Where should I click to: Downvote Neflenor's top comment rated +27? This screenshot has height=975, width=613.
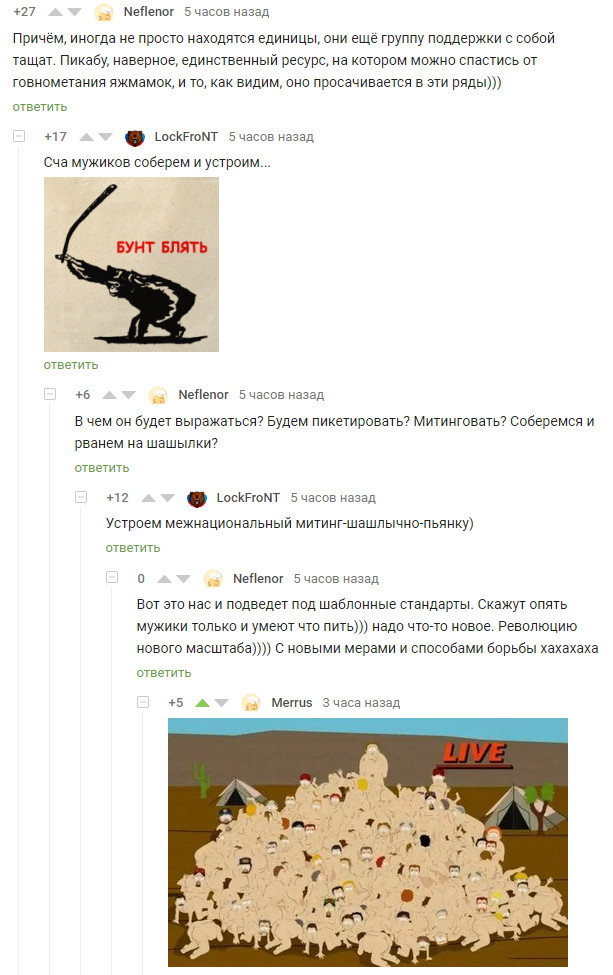[x=75, y=12]
